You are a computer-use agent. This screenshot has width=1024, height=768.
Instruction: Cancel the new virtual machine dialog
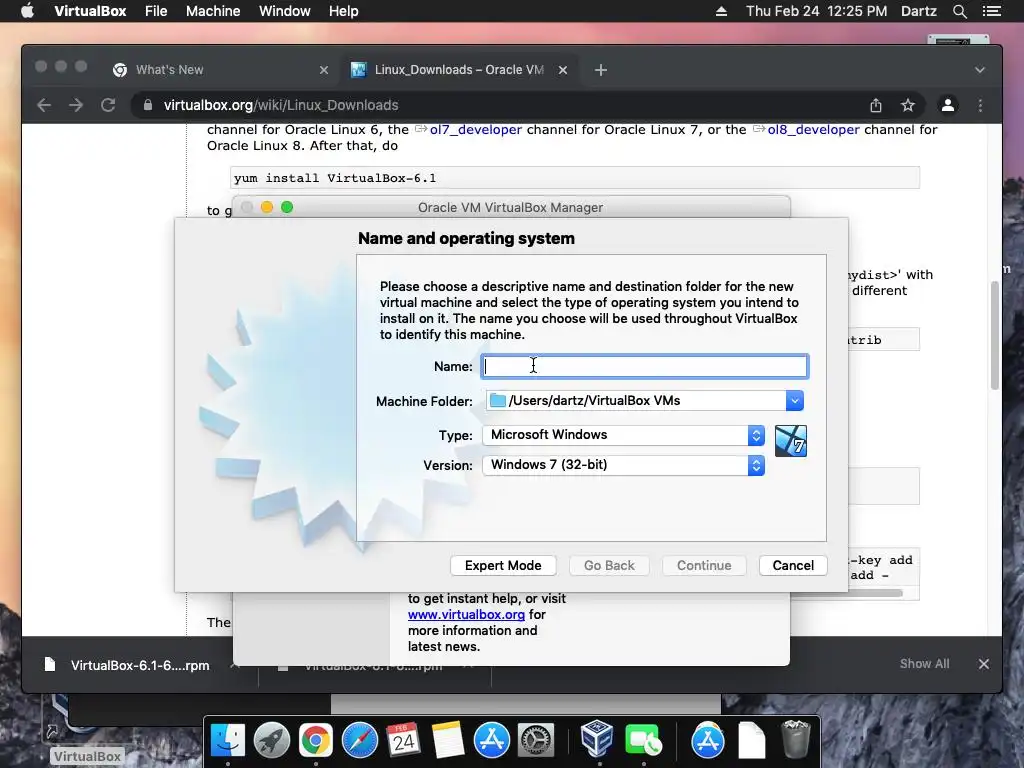pos(793,566)
